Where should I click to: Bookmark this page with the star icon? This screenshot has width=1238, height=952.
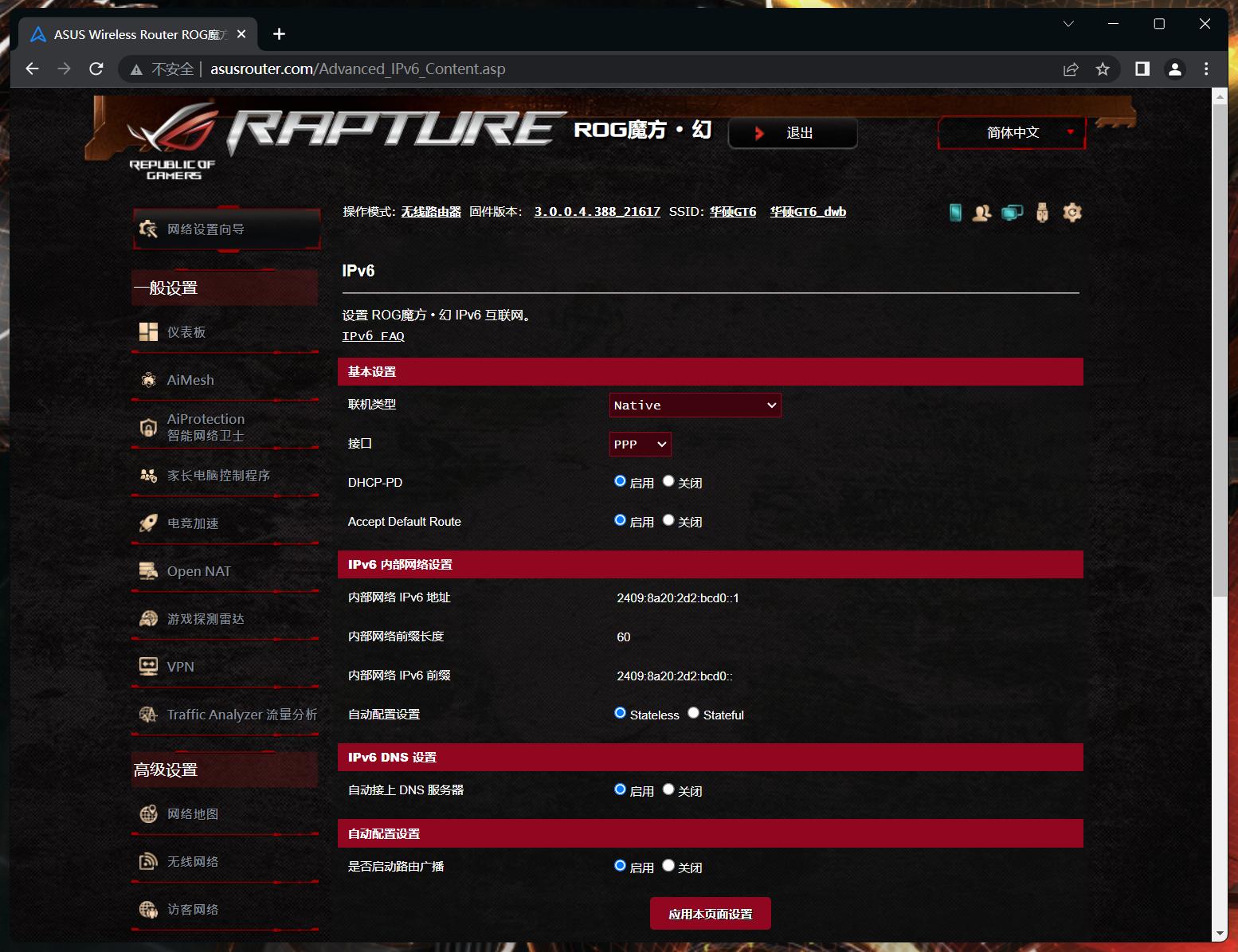1103,69
